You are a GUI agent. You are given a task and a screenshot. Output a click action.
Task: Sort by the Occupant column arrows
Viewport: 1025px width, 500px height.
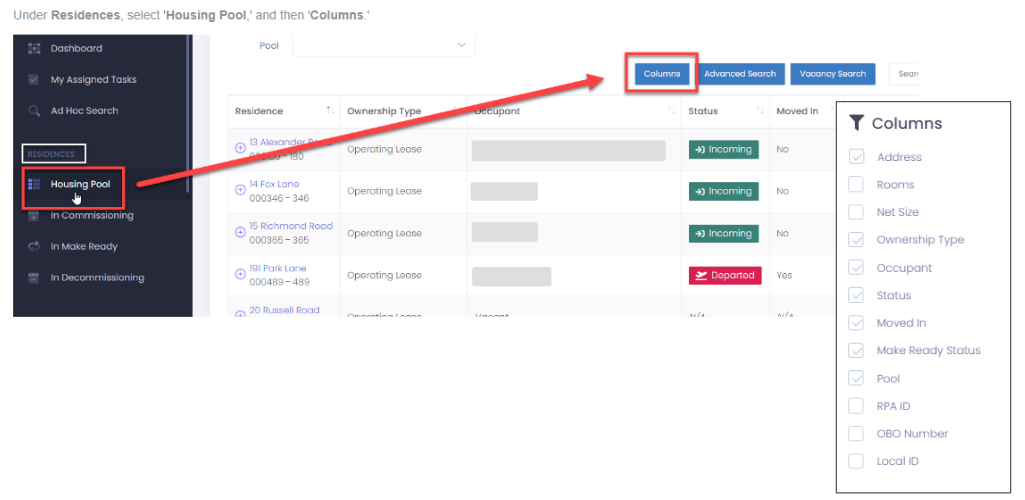click(671, 111)
